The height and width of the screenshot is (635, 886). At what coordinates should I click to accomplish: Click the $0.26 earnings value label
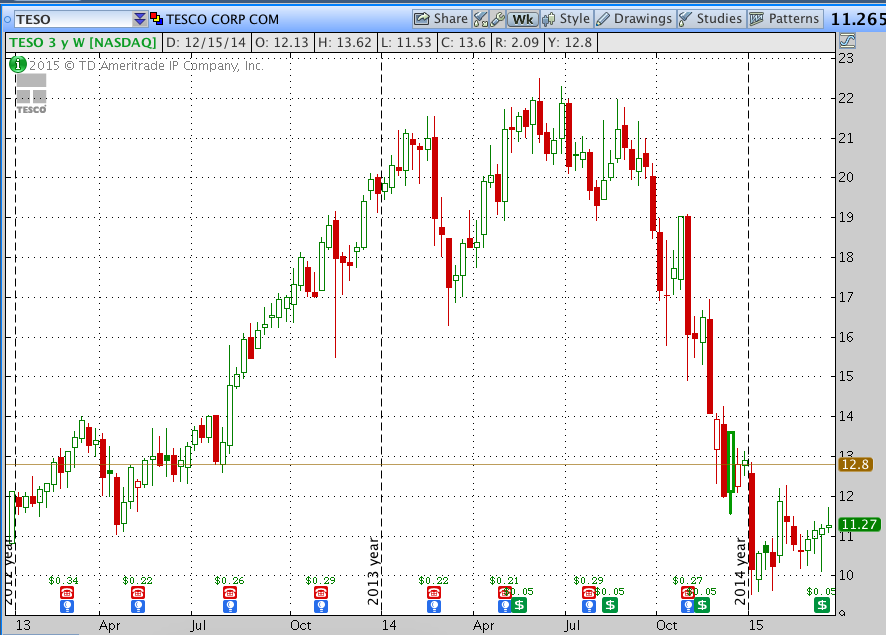click(x=229, y=580)
